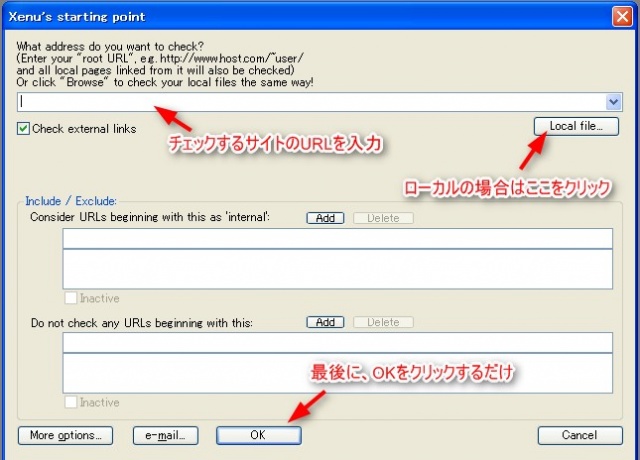
Task: Click the e-mail... button
Action: tap(165, 436)
